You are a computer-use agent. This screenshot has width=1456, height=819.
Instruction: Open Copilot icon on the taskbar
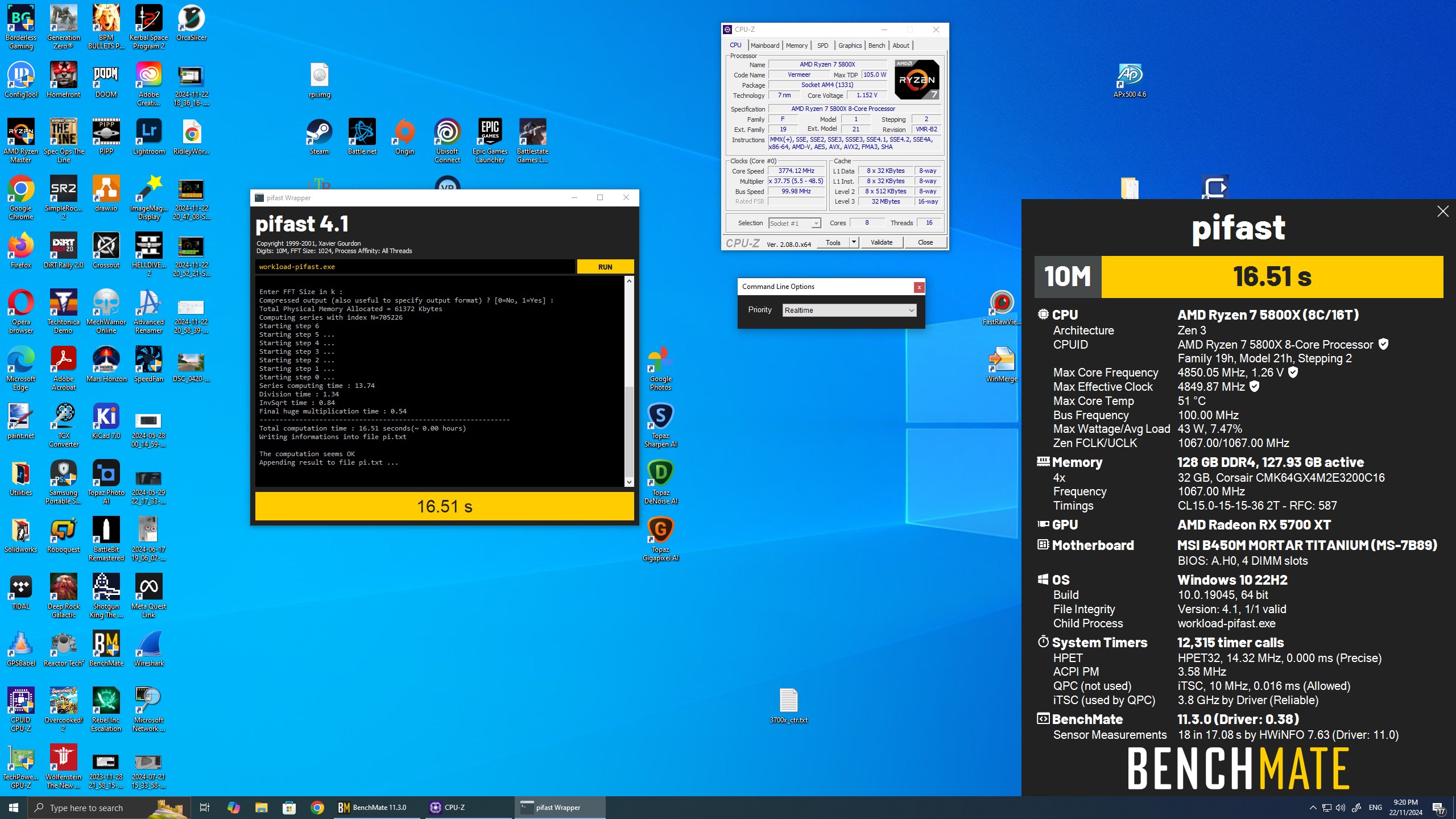pos(234,808)
